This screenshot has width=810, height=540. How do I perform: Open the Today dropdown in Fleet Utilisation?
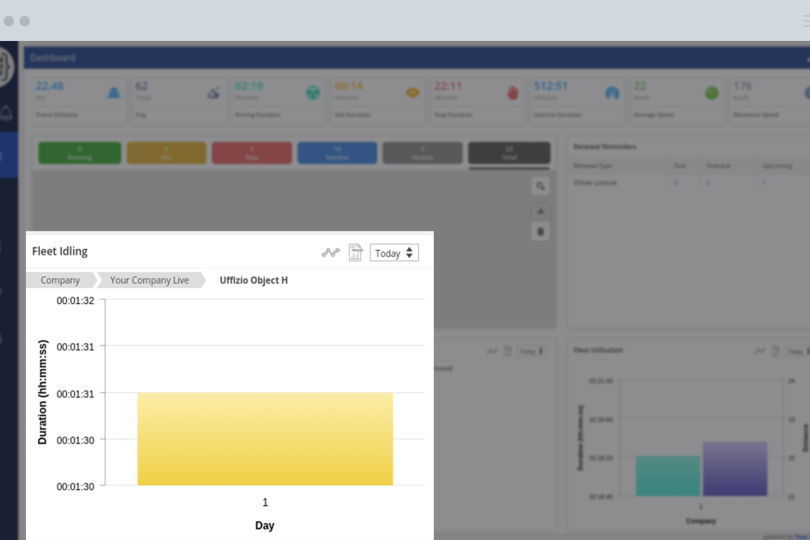pyautogui.click(x=794, y=352)
